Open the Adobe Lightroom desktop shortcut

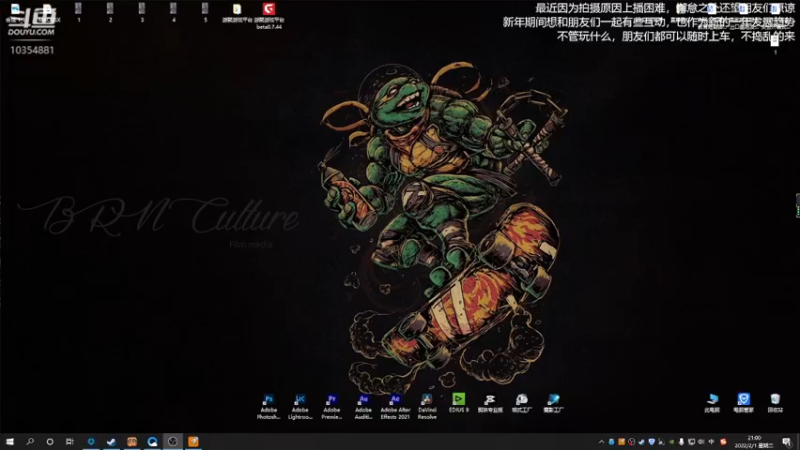(300, 406)
